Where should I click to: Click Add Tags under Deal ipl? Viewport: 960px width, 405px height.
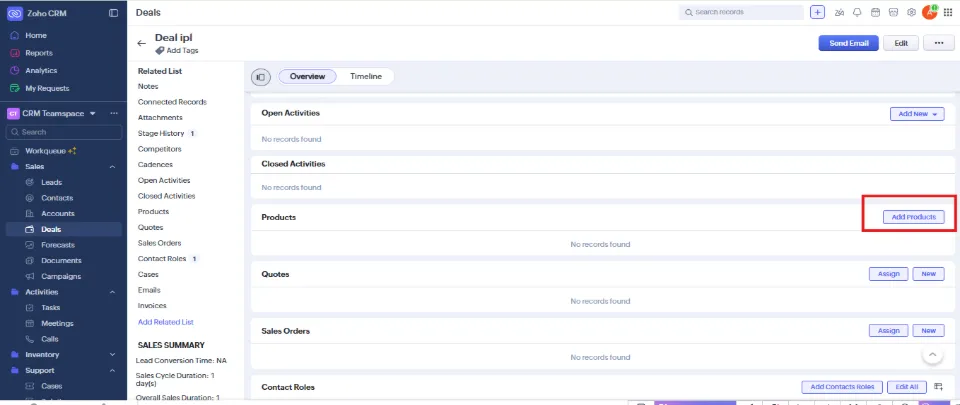click(x=177, y=51)
